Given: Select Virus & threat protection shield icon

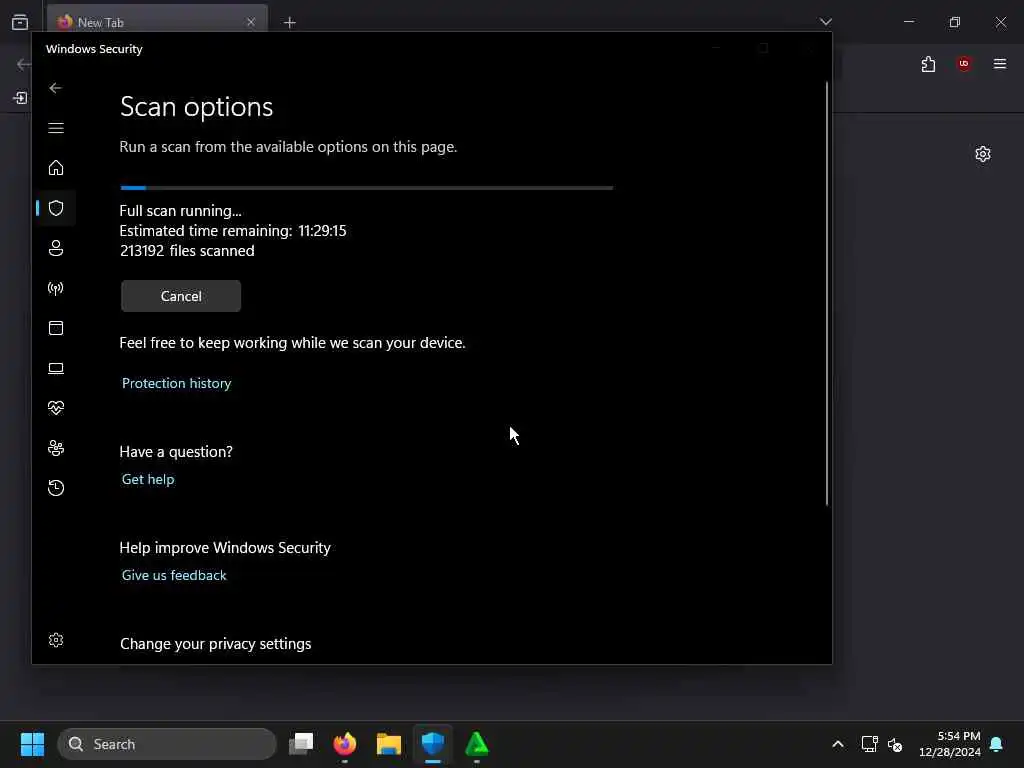Looking at the screenshot, I should pyautogui.click(x=56, y=208).
